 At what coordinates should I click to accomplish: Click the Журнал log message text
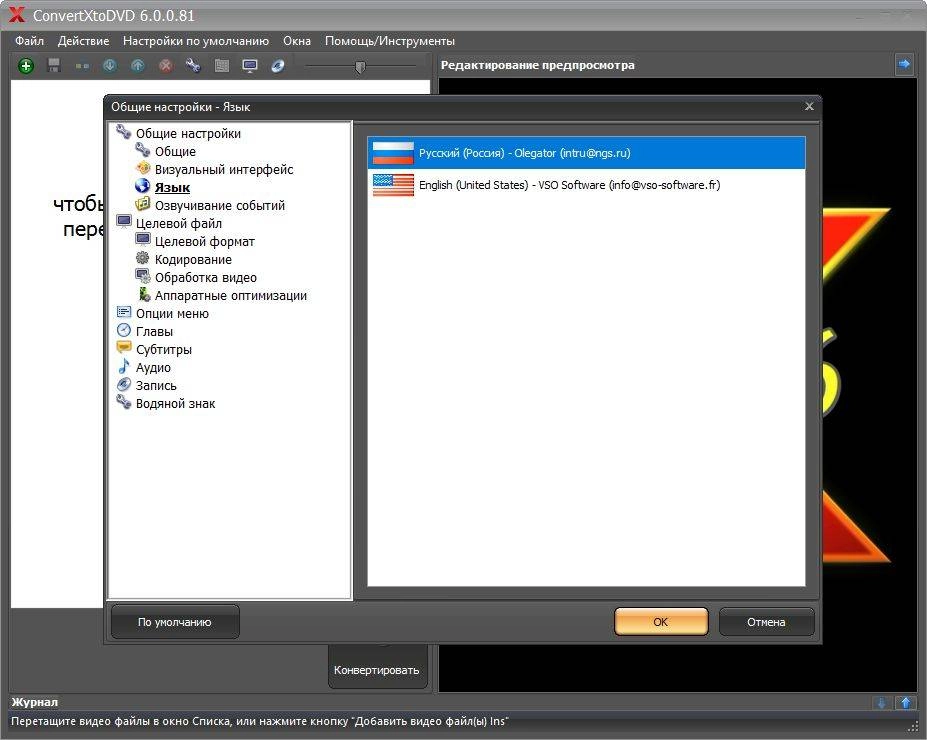pos(260,722)
